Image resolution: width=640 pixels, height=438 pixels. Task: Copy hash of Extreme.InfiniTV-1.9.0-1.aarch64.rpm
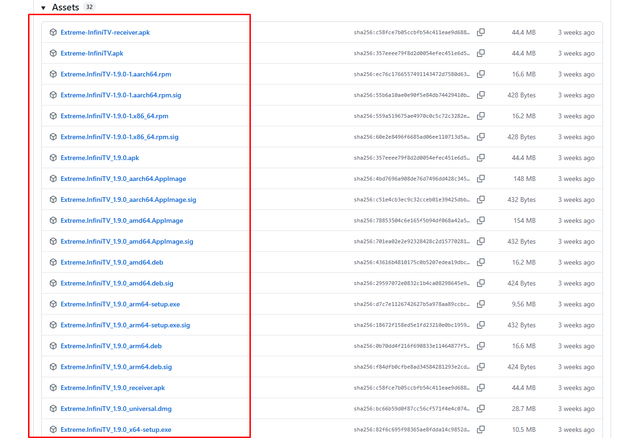[x=481, y=74]
